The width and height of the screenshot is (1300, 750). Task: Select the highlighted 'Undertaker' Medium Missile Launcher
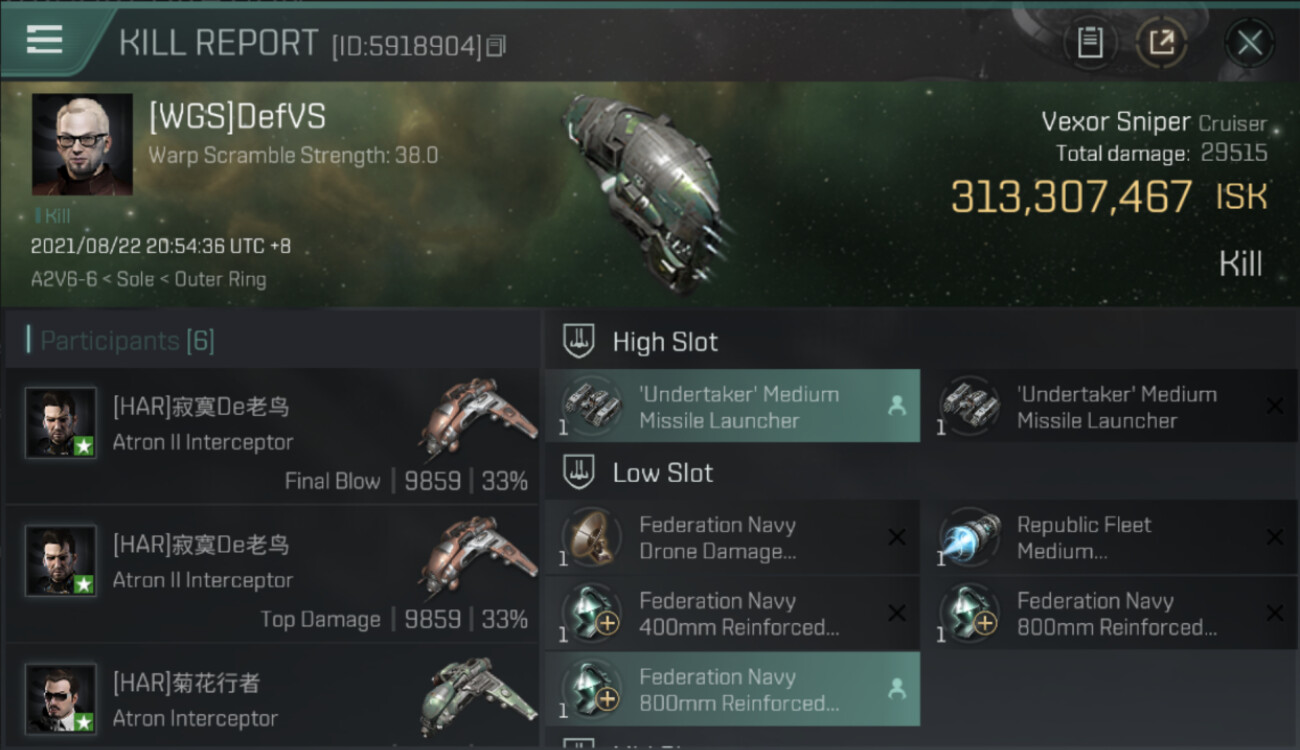733,406
